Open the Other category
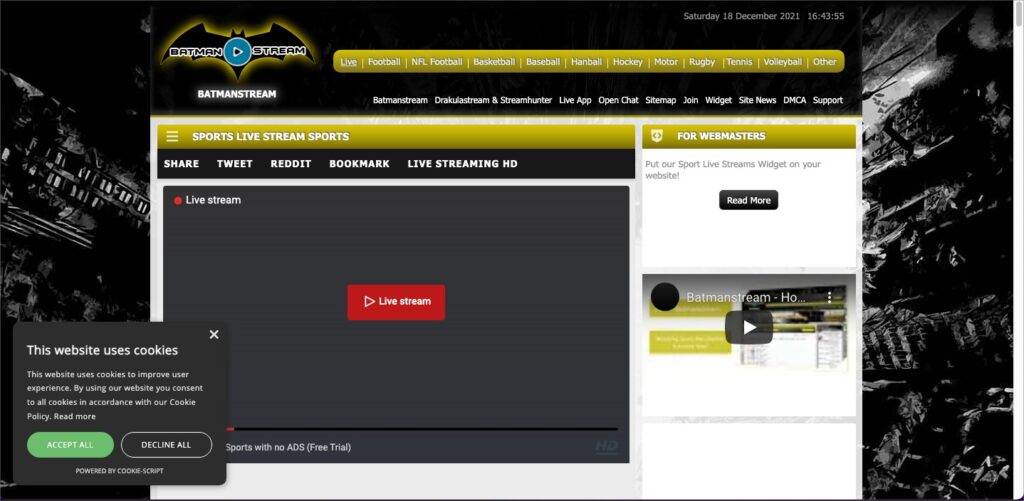The image size is (1024, 501). (824, 62)
